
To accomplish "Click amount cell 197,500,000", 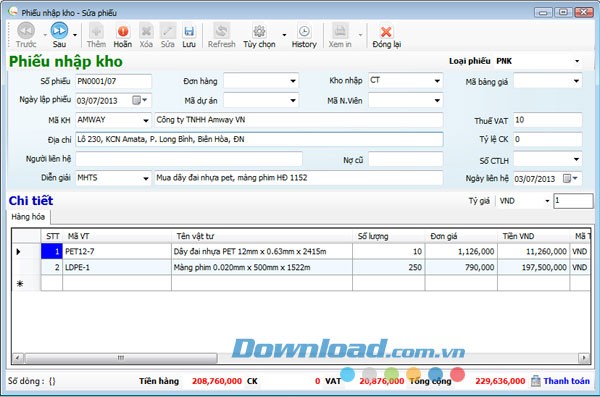I will [533, 267].
